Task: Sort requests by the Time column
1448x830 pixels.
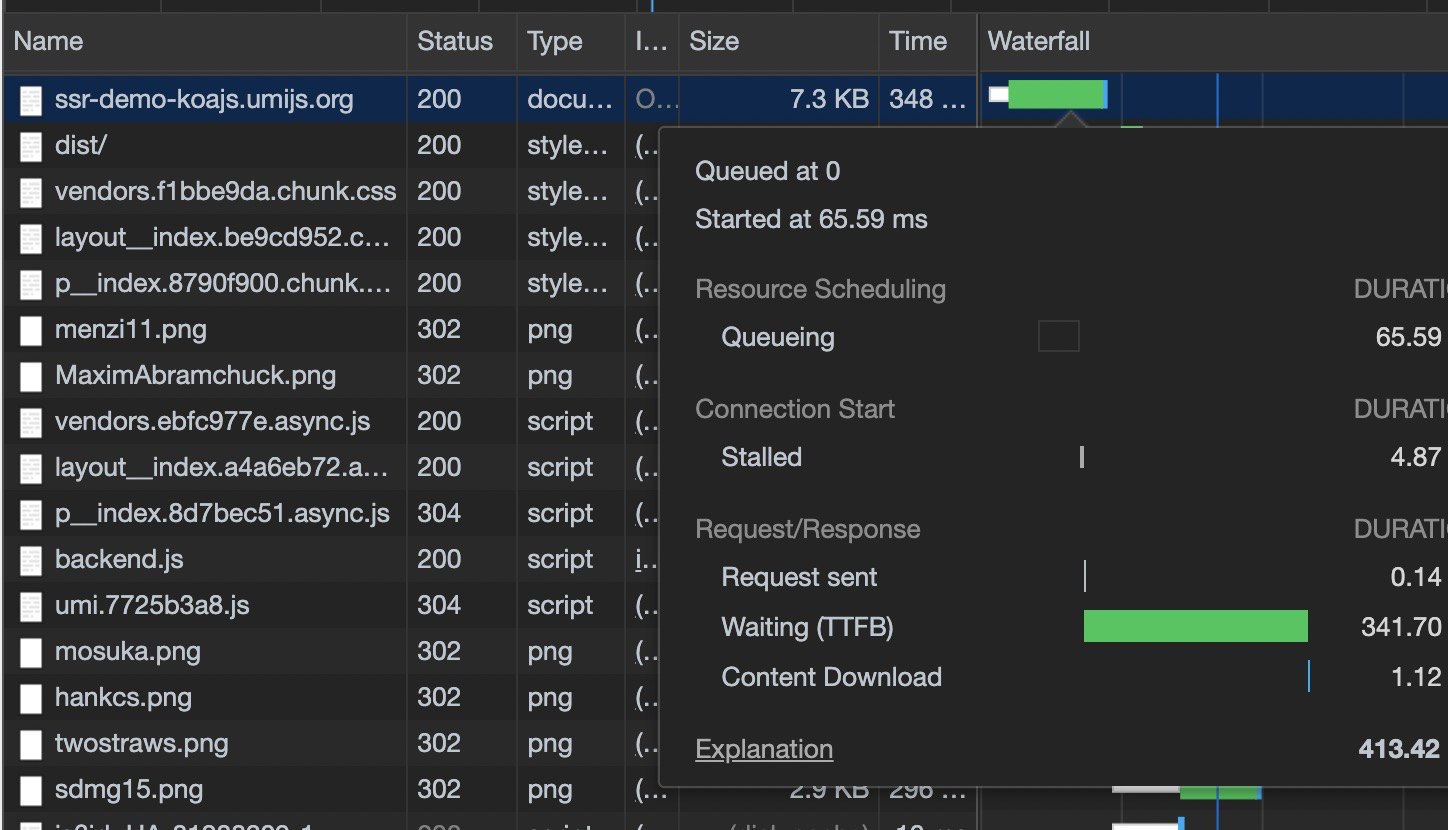Action: coord(917,42)
